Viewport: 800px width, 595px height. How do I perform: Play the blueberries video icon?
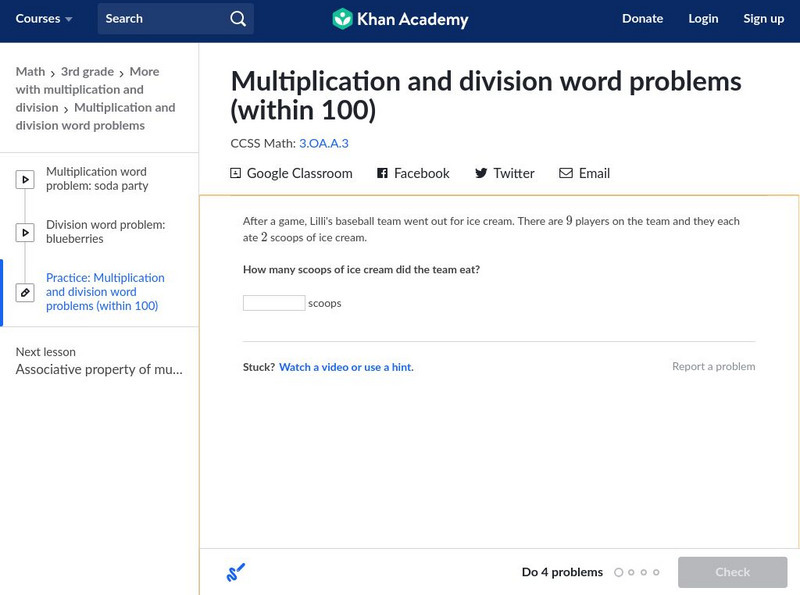coord(25,233)
